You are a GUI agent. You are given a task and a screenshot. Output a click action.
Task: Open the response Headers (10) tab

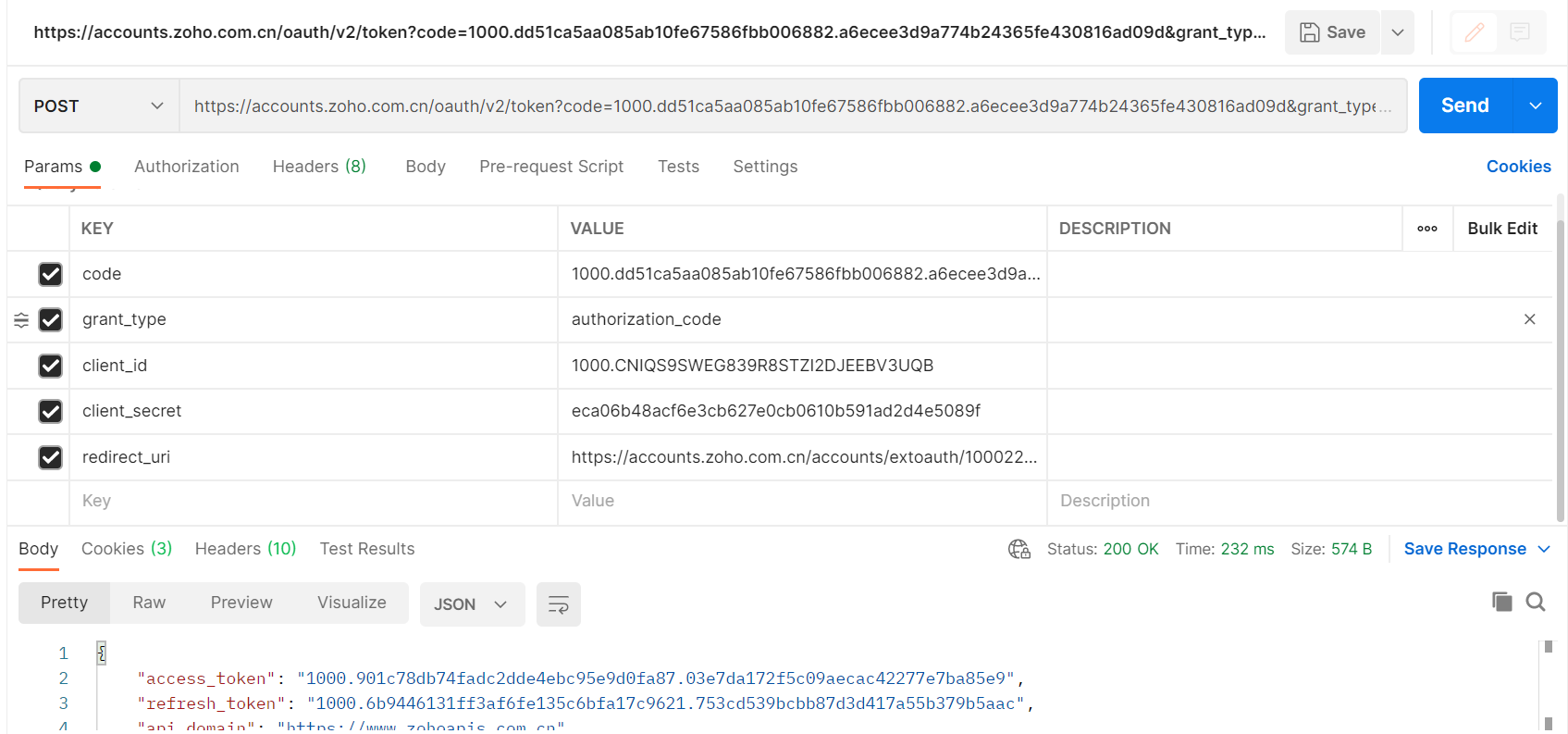(x=245, y=549)
